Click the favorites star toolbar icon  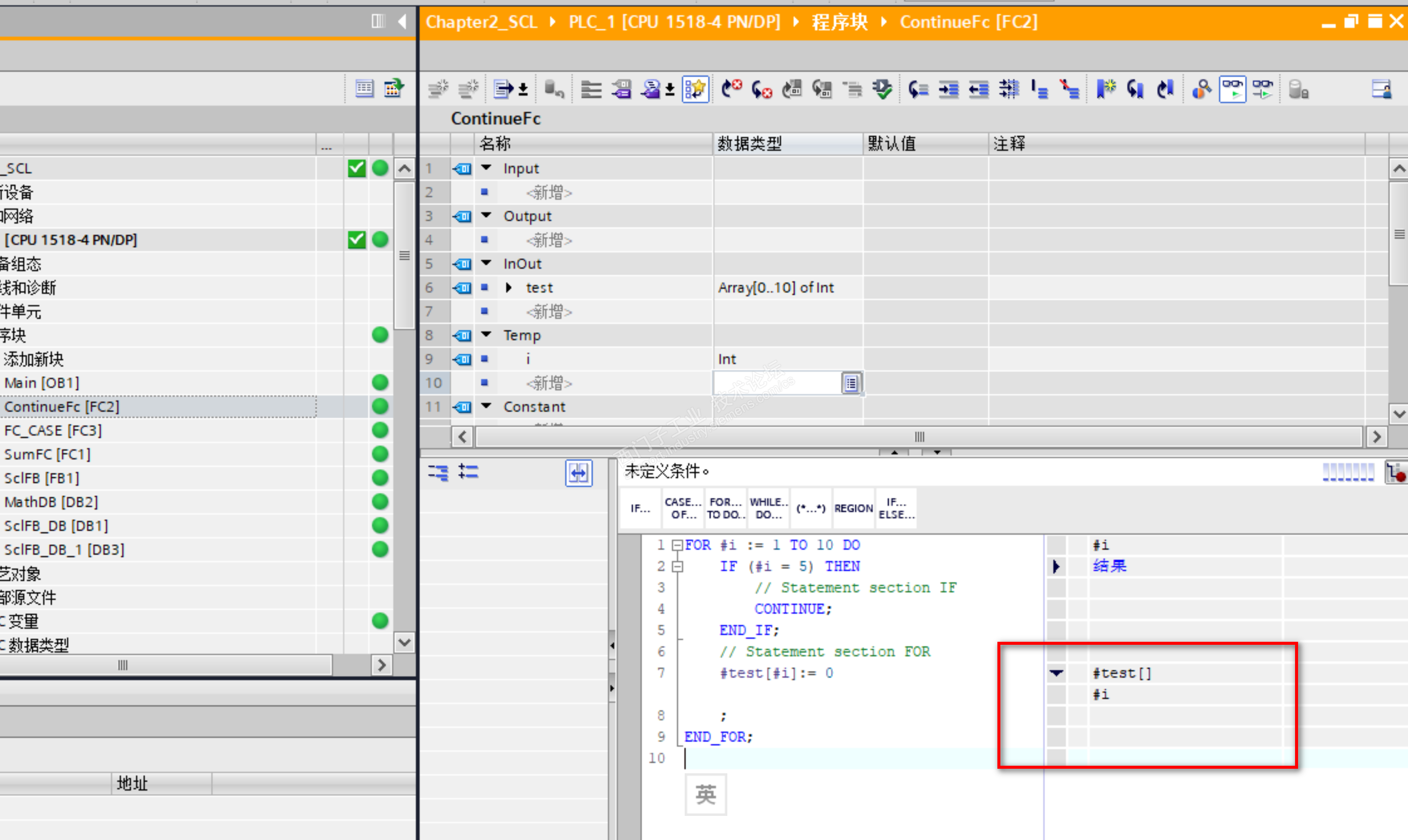pos(695,89)
